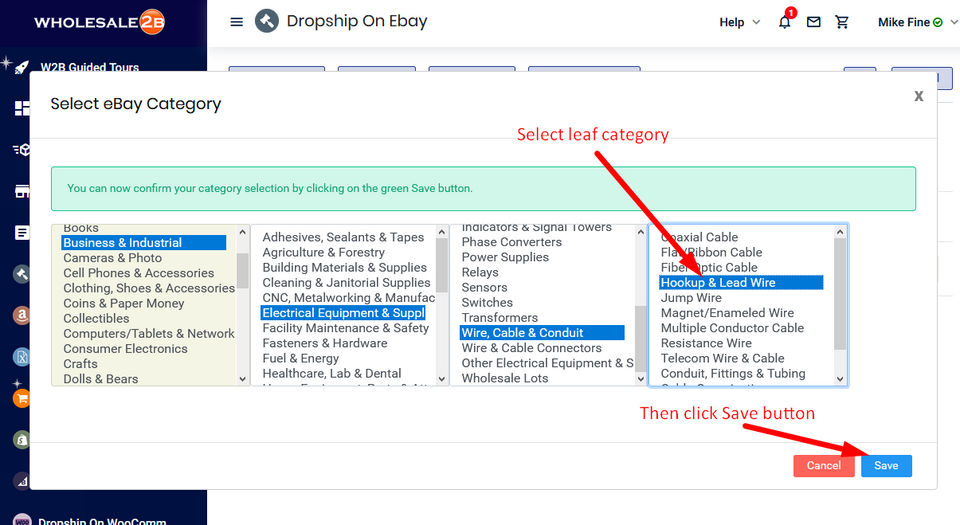Open the Mike Fine account dropdown
960x525 pixels.
click(917, 22)
